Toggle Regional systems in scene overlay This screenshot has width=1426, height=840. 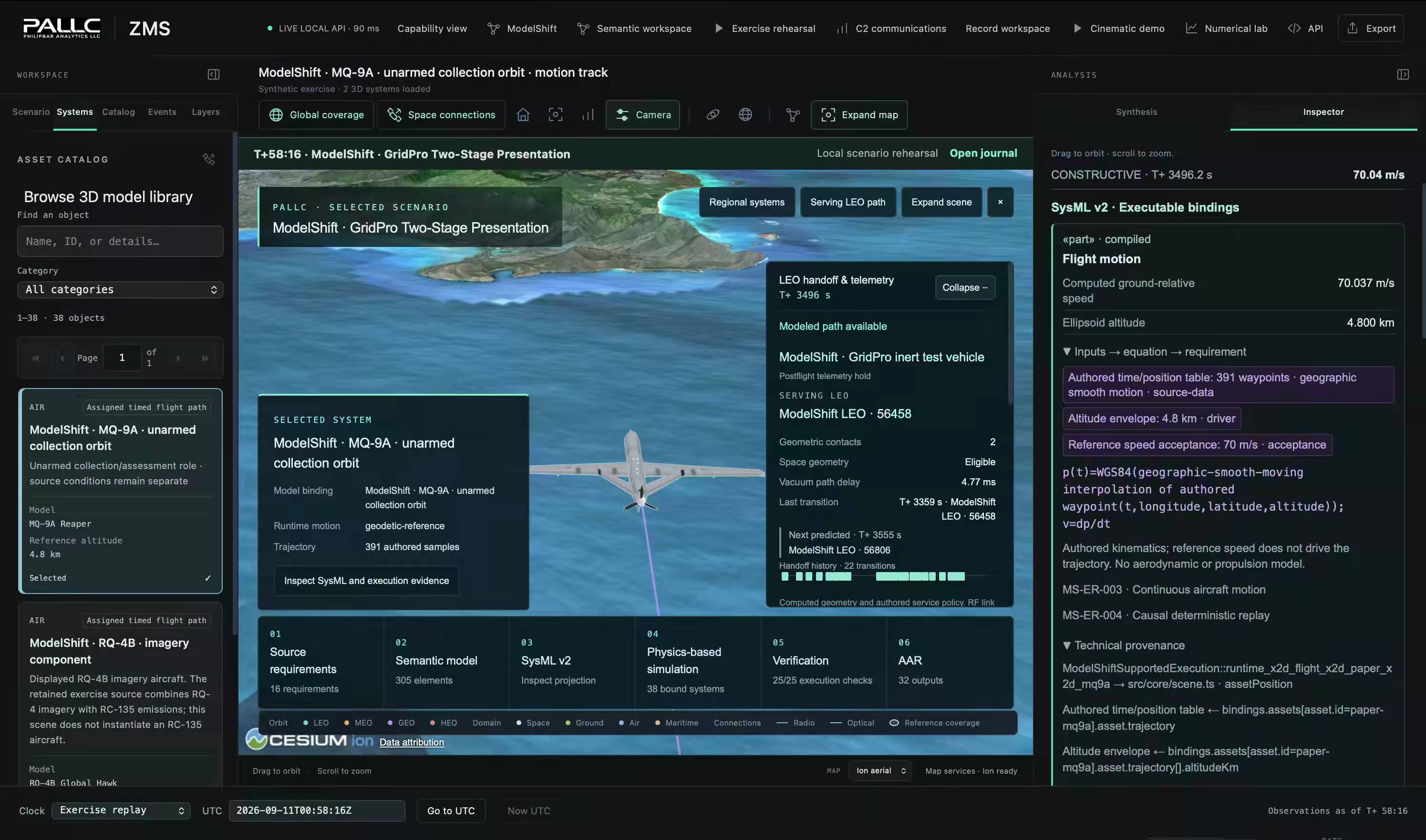[747, 202]
